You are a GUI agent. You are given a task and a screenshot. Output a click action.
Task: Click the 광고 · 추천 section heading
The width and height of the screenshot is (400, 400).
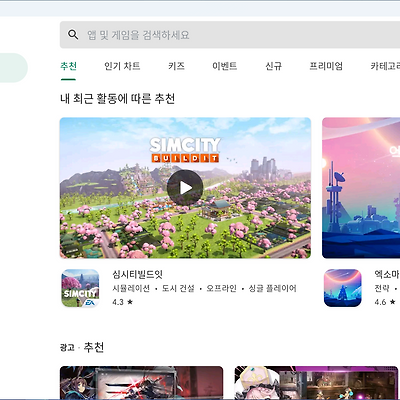click(82, 347)
